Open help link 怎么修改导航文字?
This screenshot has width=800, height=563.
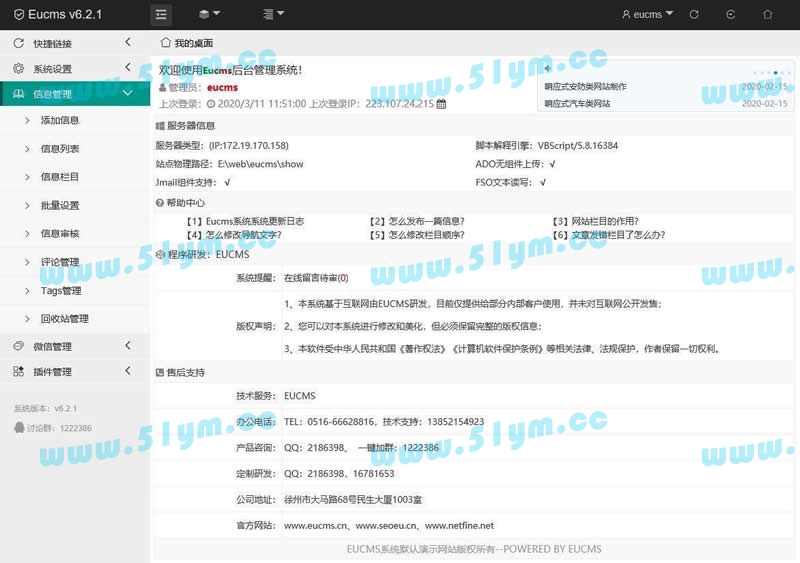pos(243,235)
